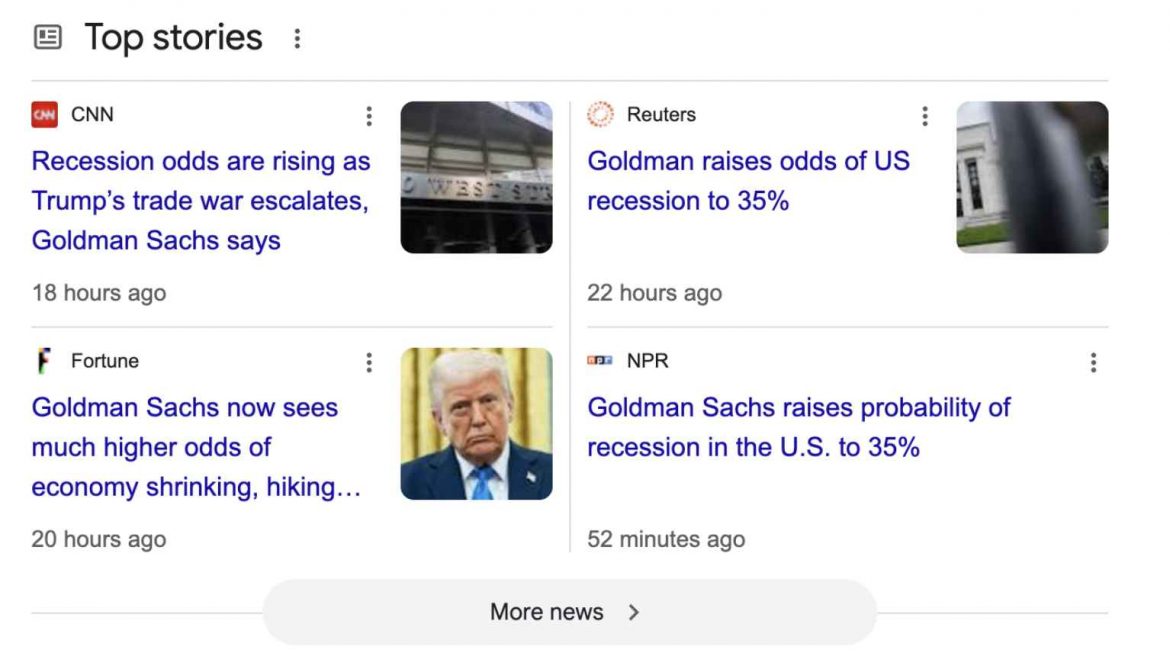The image size is (1170, 663).
Task: Open the Top stories three-dot menu
Action: [x=297, y=39]
